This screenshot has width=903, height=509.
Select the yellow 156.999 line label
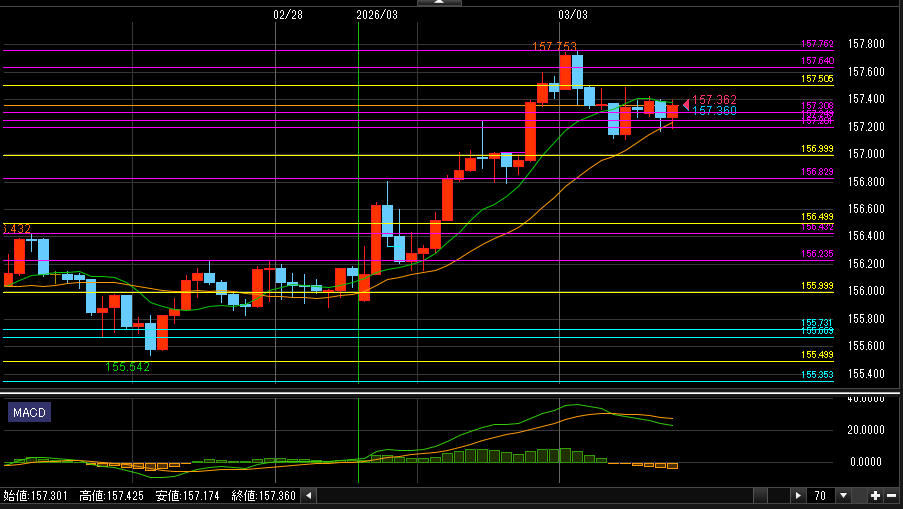coord(817,149)
